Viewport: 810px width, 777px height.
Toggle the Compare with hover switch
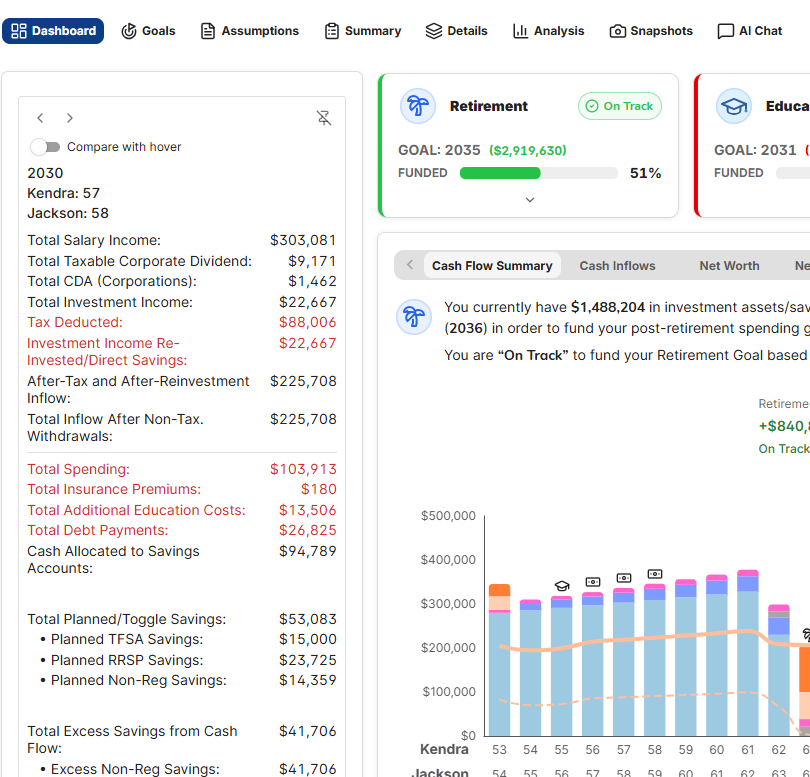point(45,147)
